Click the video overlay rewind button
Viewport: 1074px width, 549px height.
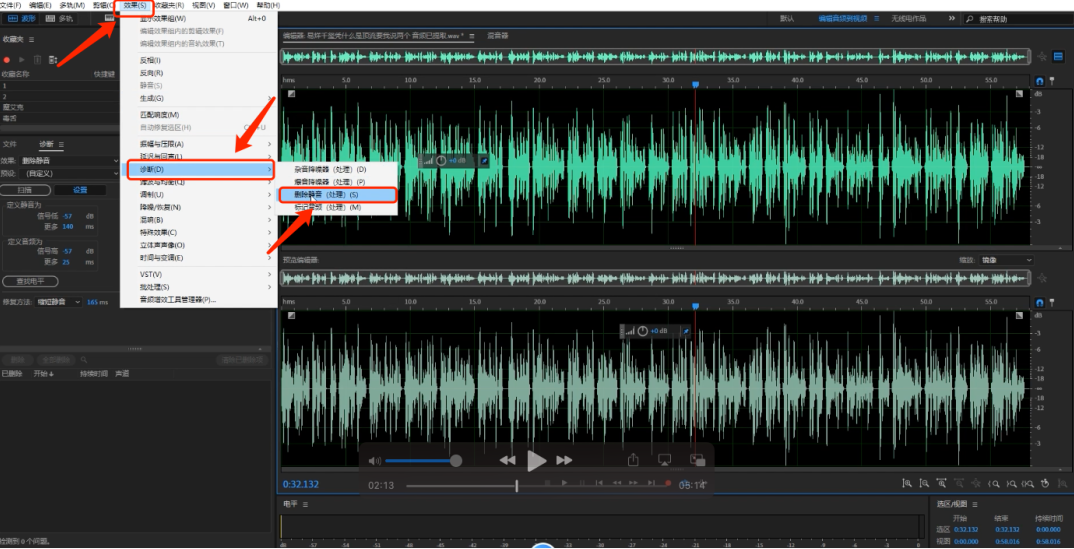(x=508, y=460)
